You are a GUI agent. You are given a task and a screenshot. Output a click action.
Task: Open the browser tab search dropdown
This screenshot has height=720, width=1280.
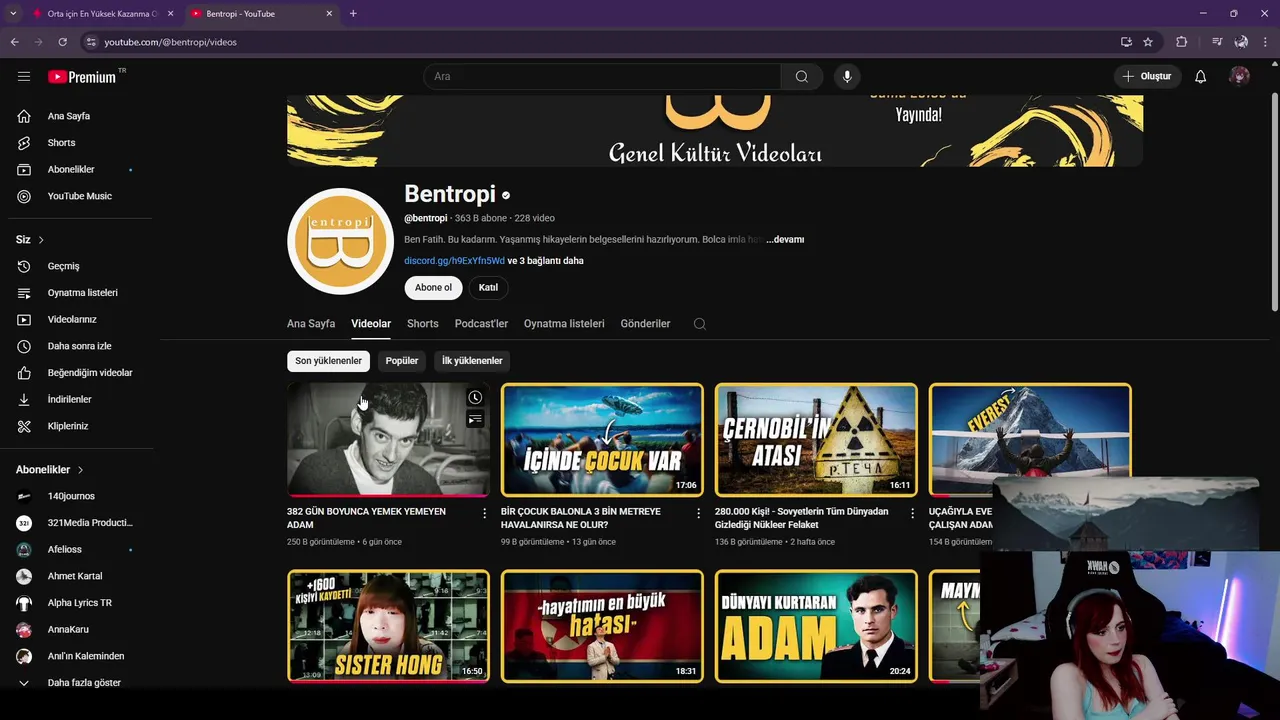click(x=13, y=14)
